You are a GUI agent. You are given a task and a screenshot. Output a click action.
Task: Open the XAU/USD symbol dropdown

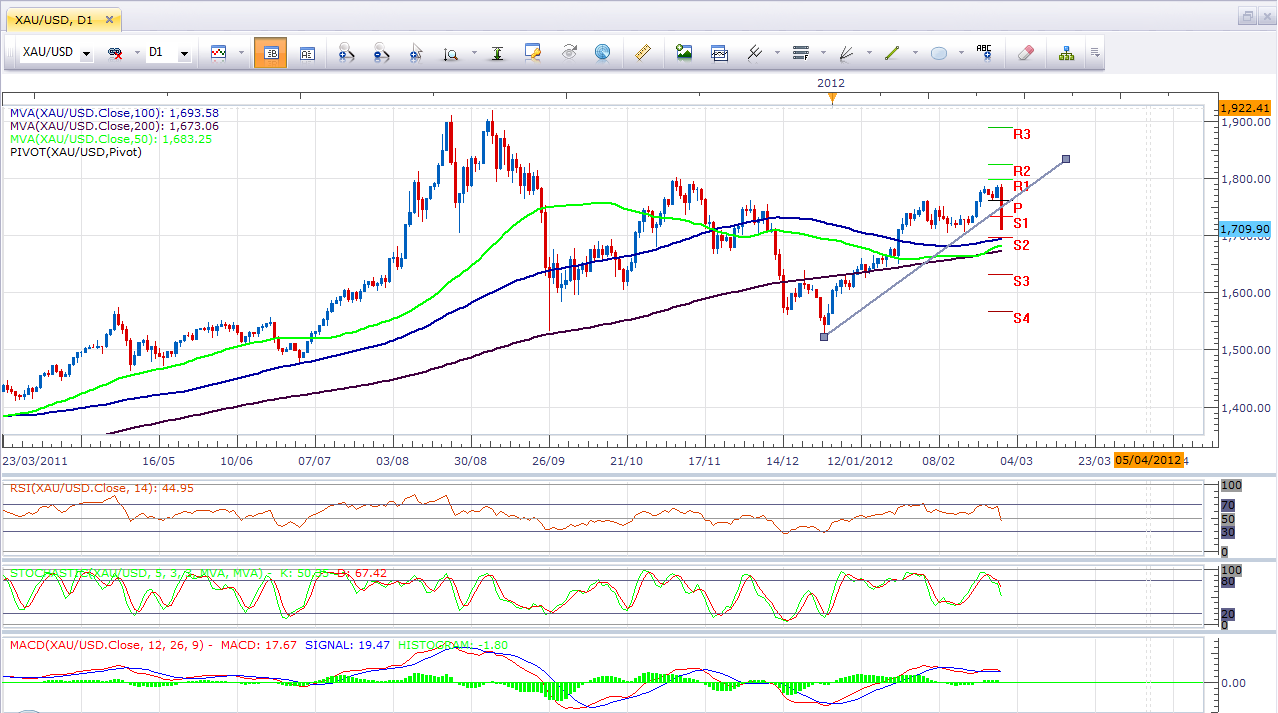coord(86,53)
